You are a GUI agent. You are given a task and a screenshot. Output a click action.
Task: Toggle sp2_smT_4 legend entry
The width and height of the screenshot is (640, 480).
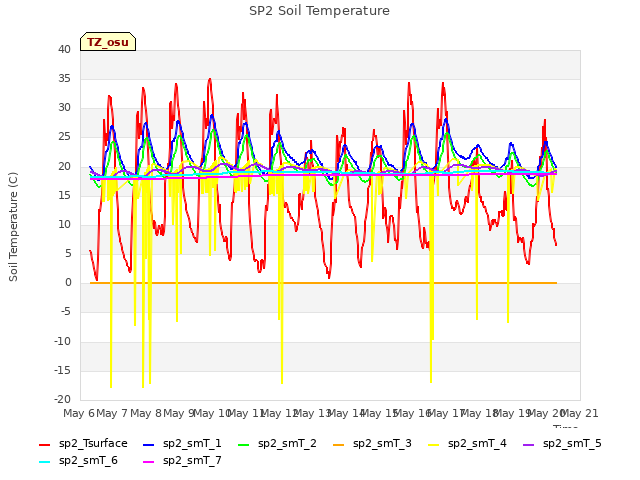click(467, 444)
